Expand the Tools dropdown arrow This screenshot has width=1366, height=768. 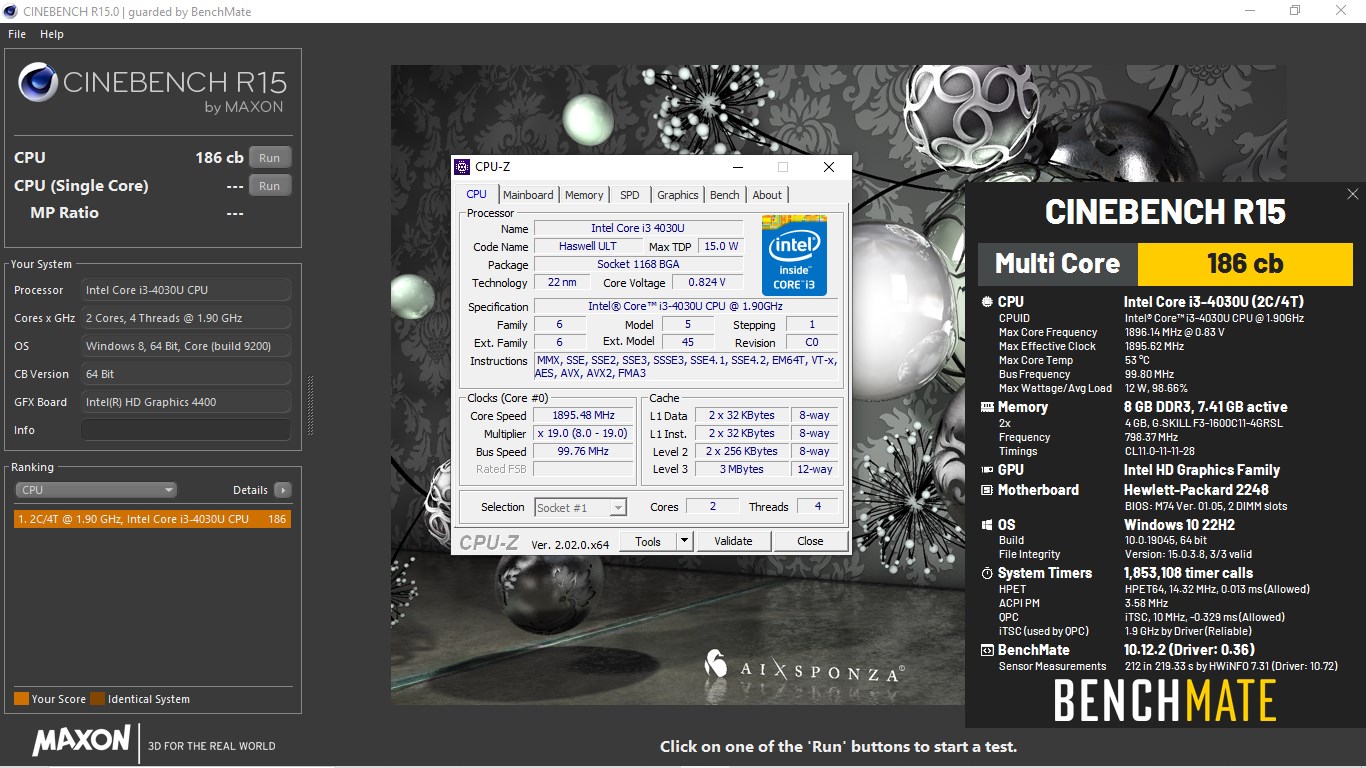685,541
